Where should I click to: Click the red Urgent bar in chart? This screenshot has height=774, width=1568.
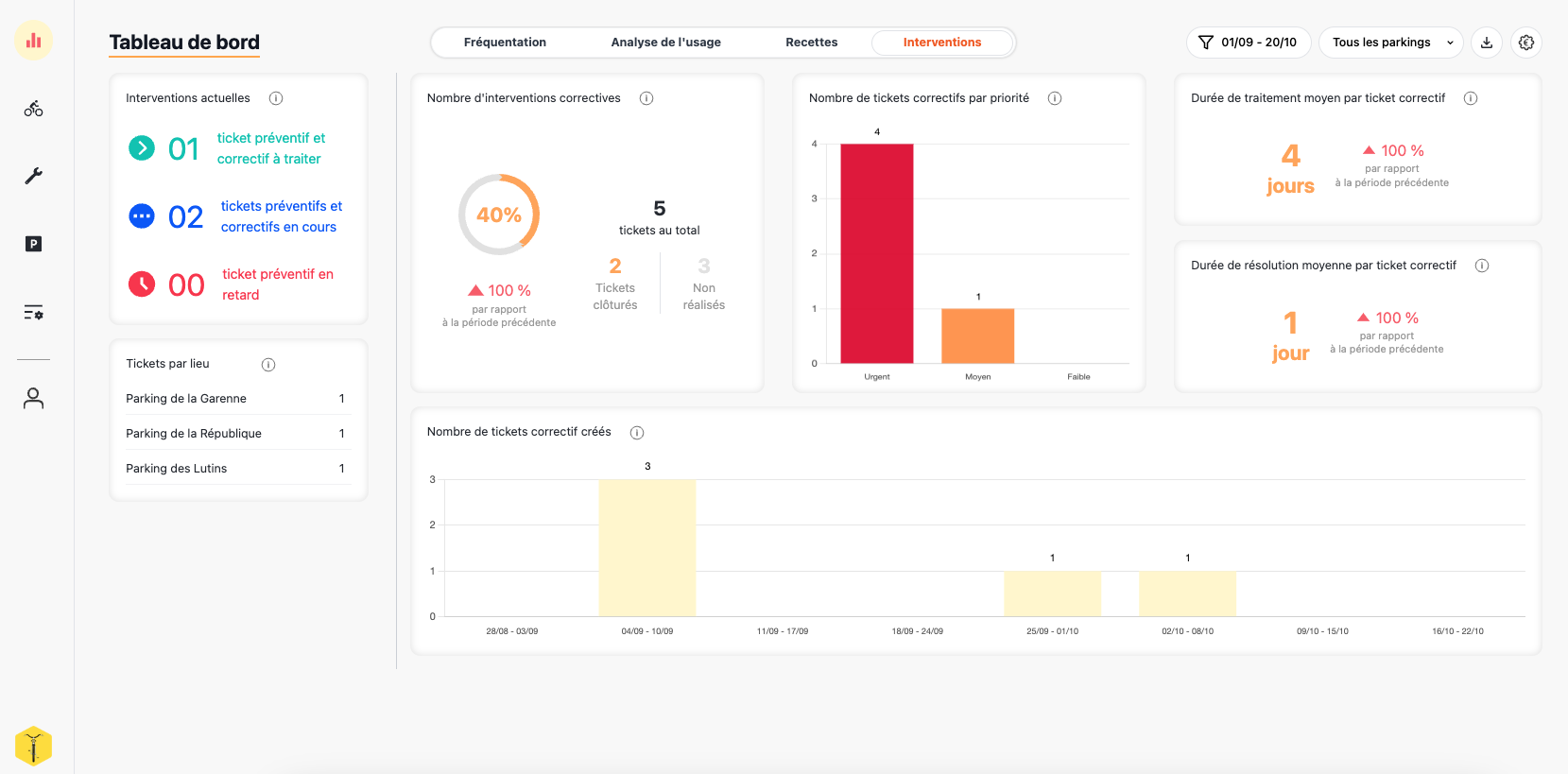click(x=876, y=253)
